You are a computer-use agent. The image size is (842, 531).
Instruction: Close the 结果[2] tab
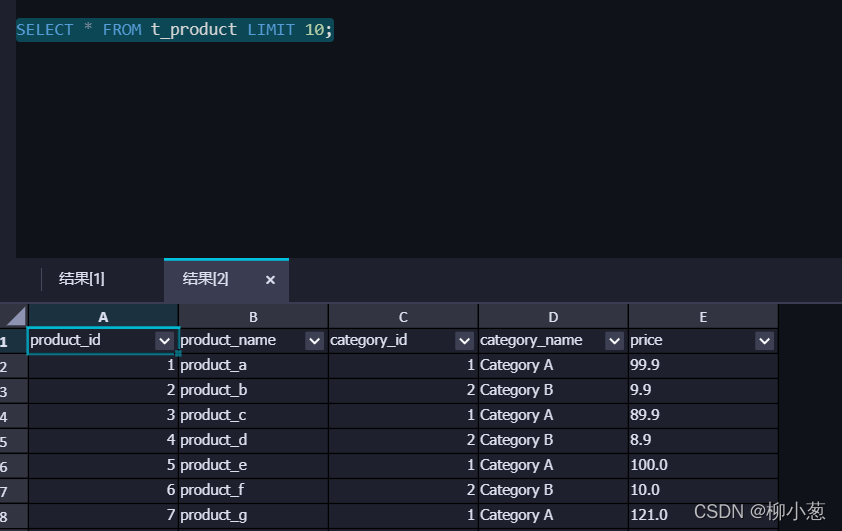tap(270, 280)
